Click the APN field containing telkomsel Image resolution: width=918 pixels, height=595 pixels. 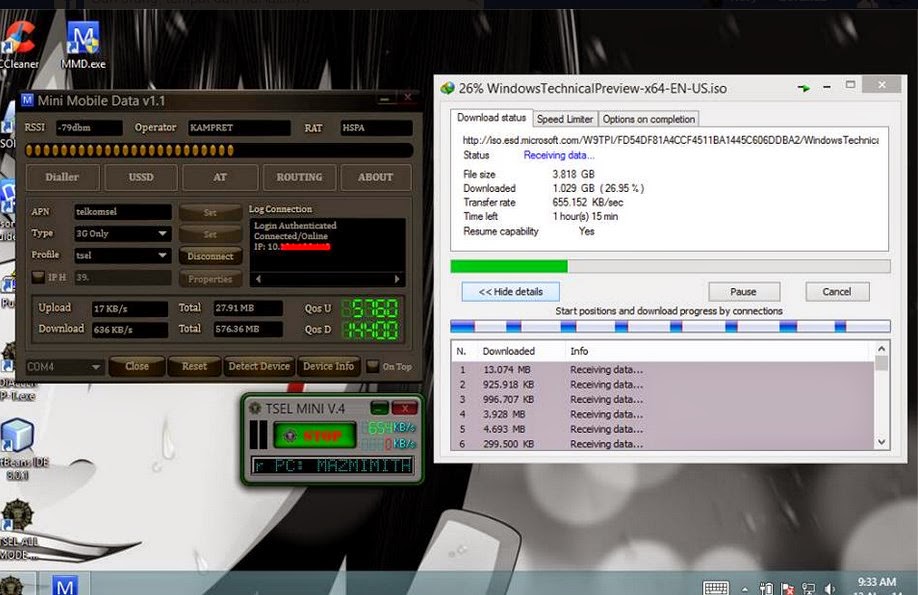122,211
